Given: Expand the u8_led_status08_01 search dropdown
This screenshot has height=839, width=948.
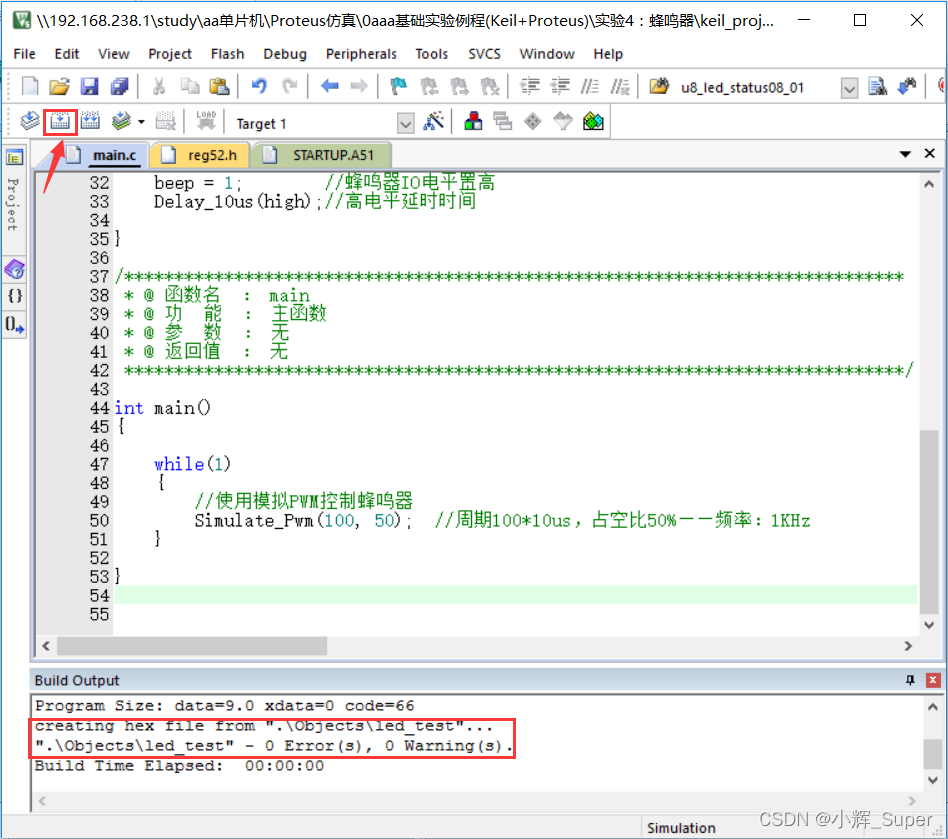Looking at the screenshot, I should (x=849, y=88).
